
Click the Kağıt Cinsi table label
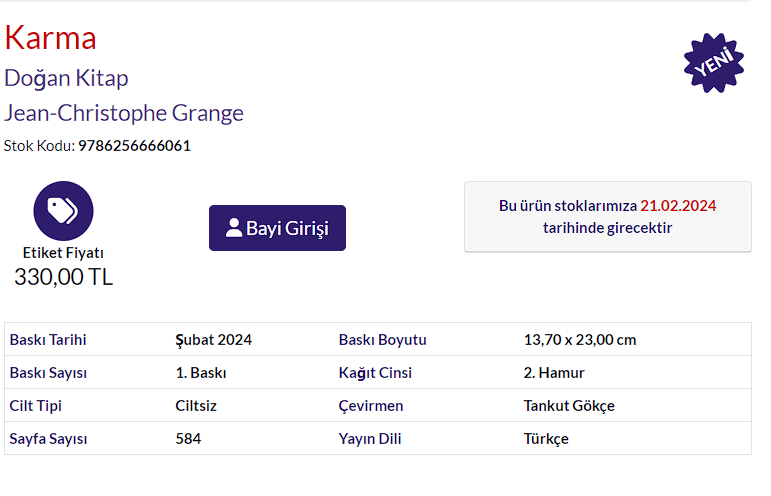tap(375, 373)
